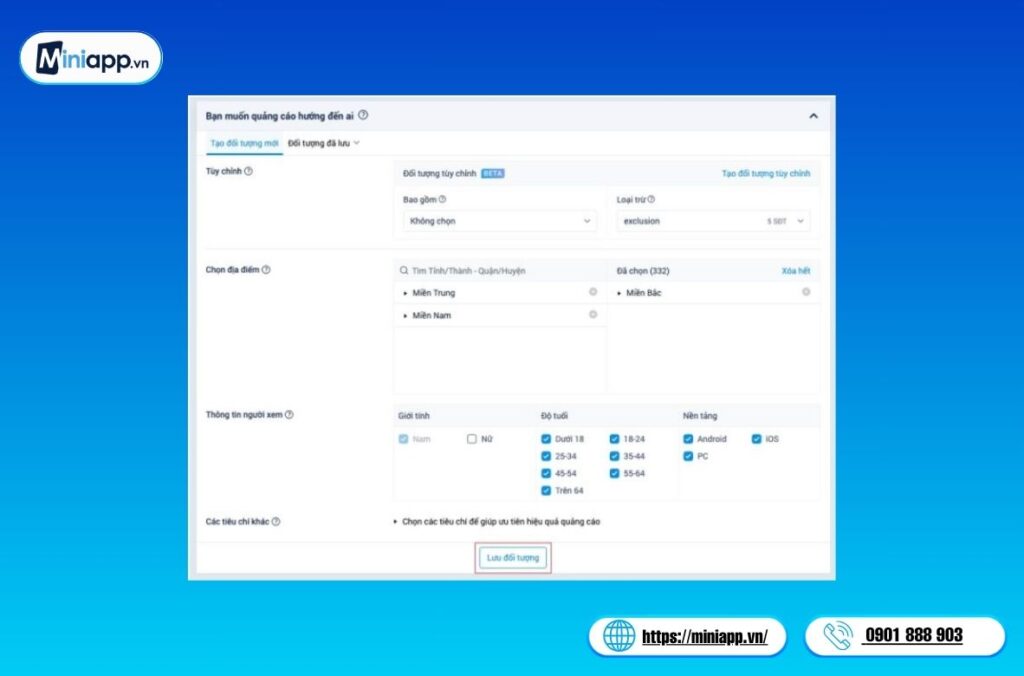The image size is (1024, 676).
Task: Disable the '55-64' age group
Action: 614,473
